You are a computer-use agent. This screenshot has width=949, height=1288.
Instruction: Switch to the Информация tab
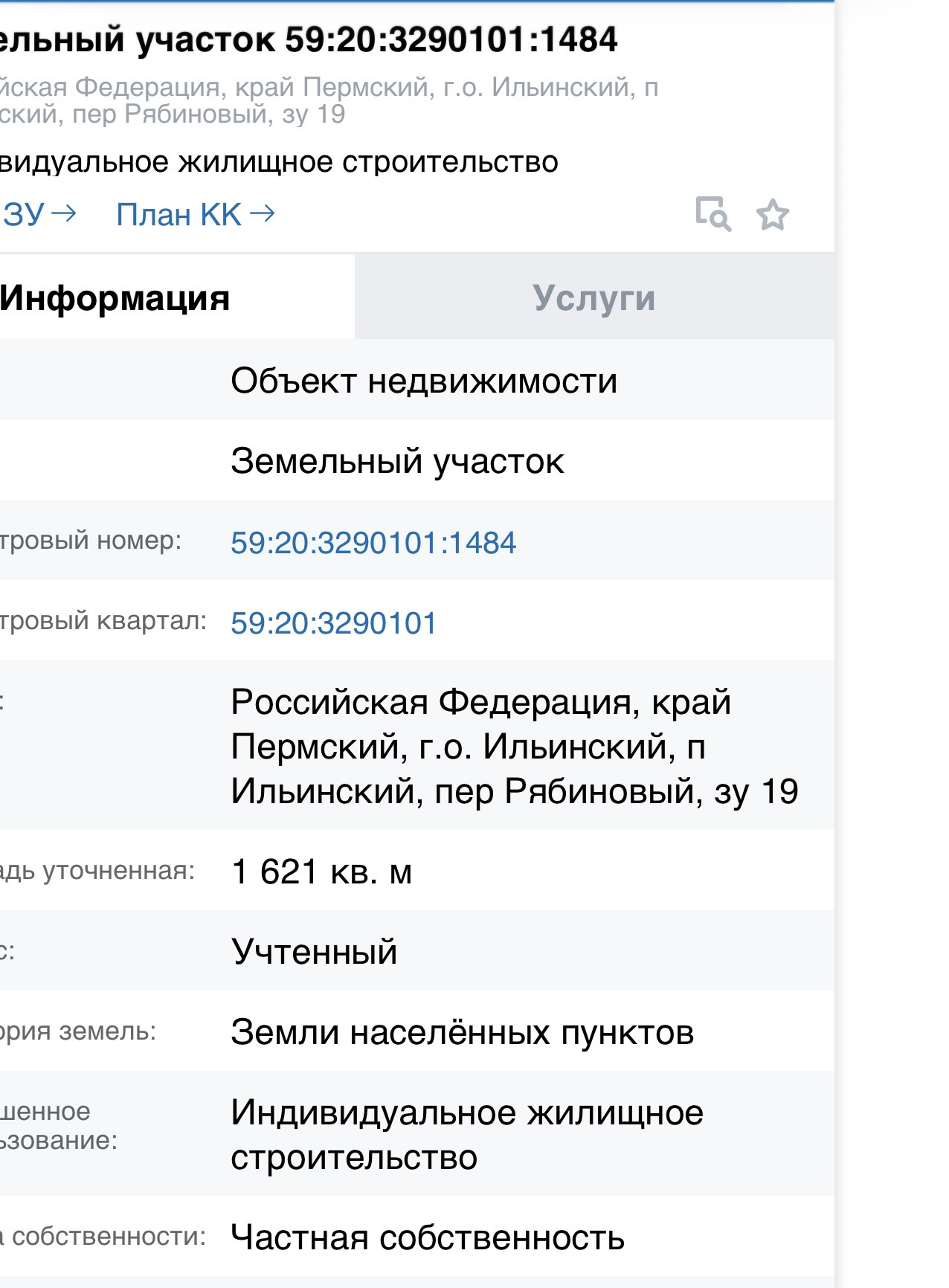pos(115,297)
